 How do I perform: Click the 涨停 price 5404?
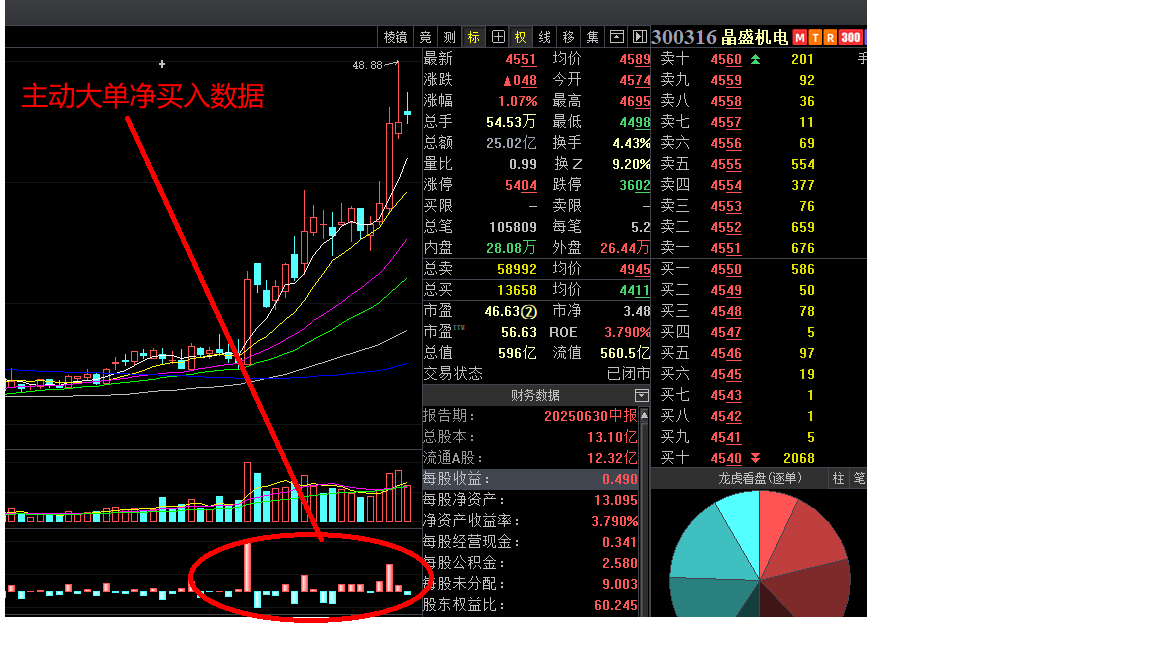pyautogui.click(x=521, y=186)
